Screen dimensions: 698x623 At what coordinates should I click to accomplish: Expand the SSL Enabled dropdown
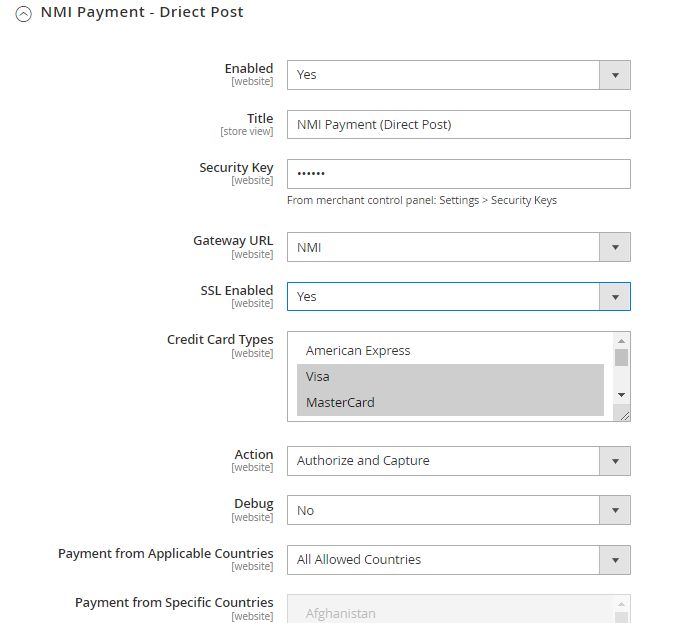point(443,297)
